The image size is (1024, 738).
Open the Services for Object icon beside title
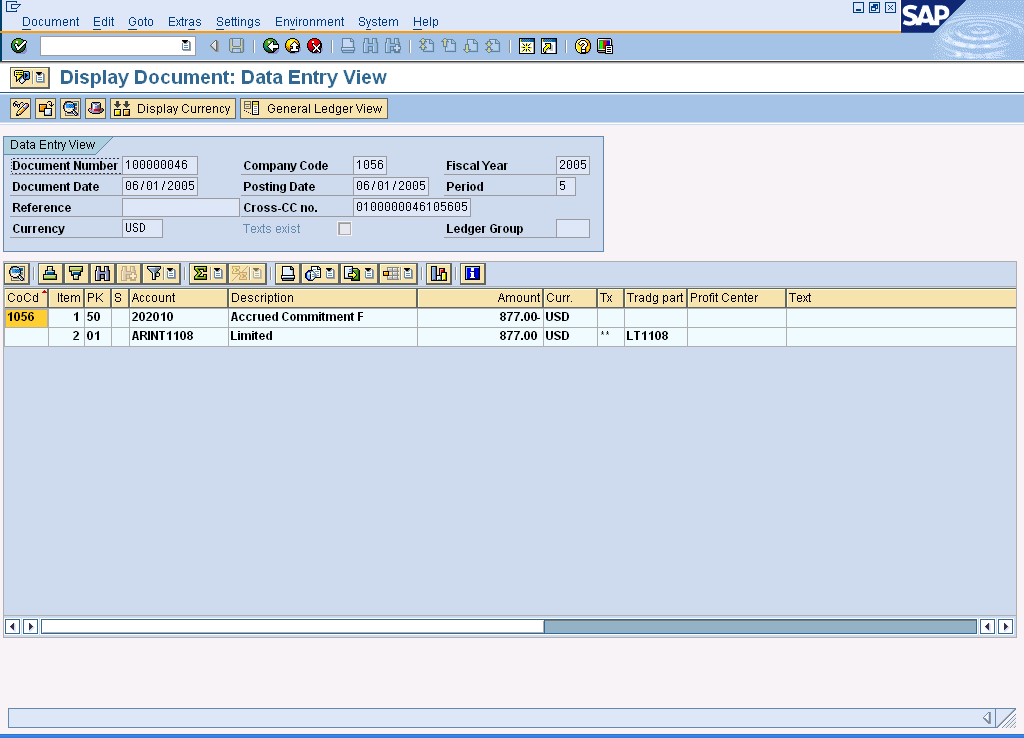click(x=22, y=78)
